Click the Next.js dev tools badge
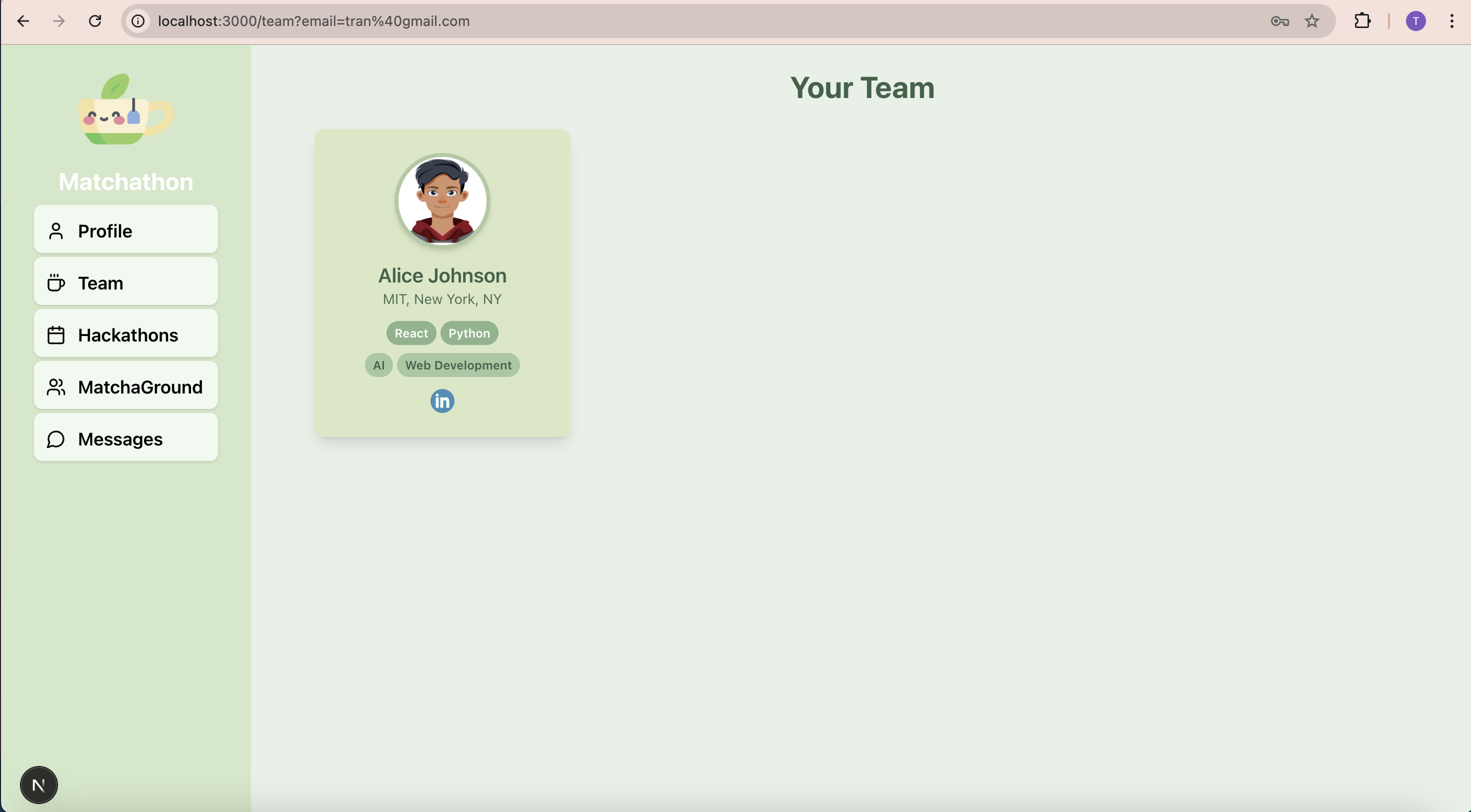This screenshot has width=1471, height=812. [38, 785]
